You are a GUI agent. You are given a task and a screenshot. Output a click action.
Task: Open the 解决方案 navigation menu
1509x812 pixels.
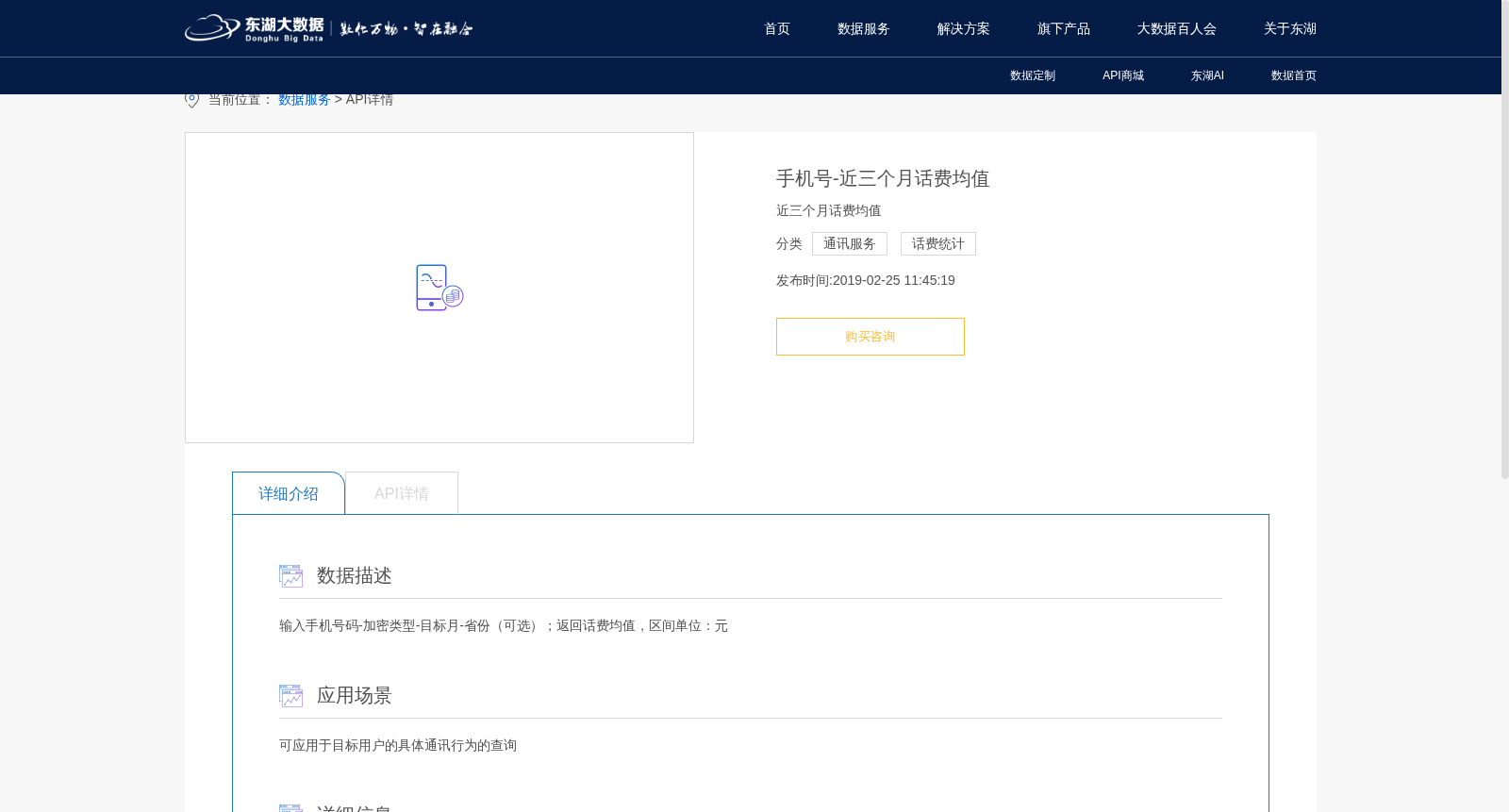[x=964, y=28]
